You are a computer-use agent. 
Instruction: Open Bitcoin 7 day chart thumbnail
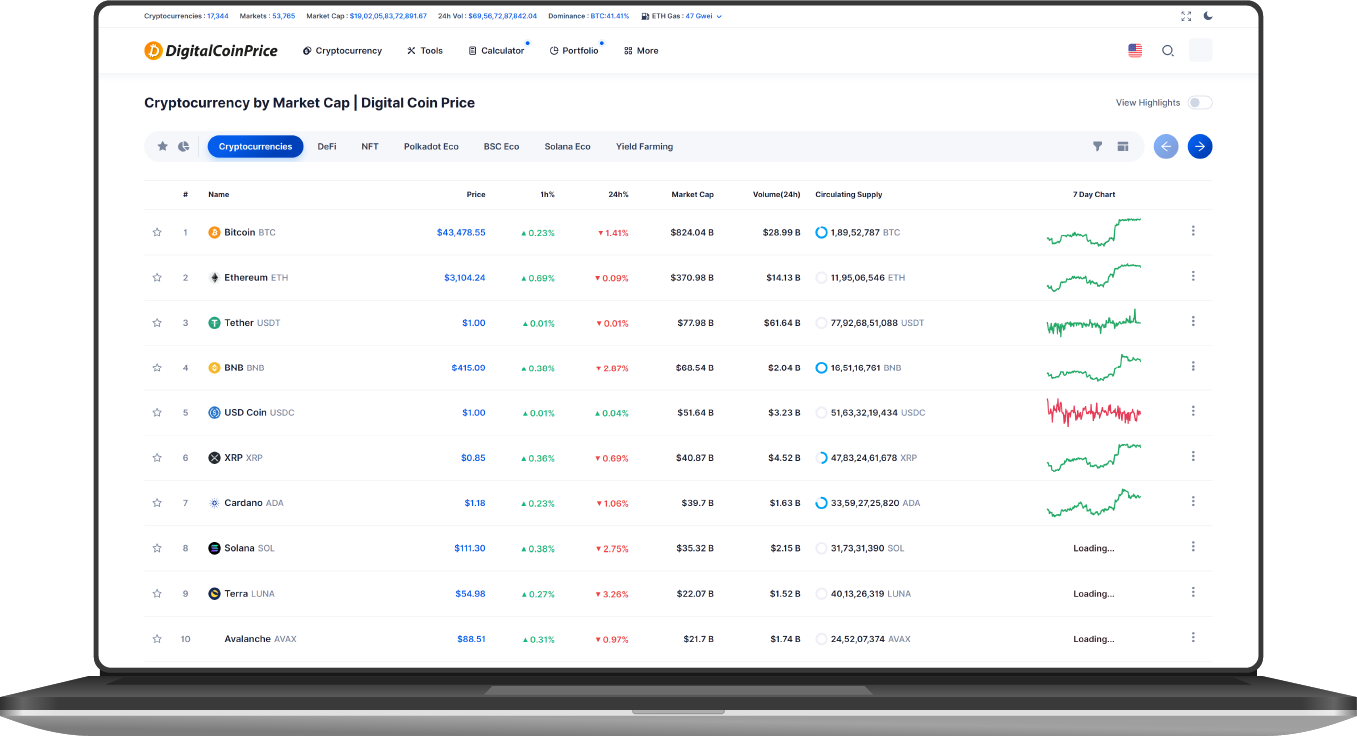point(1094,232)
